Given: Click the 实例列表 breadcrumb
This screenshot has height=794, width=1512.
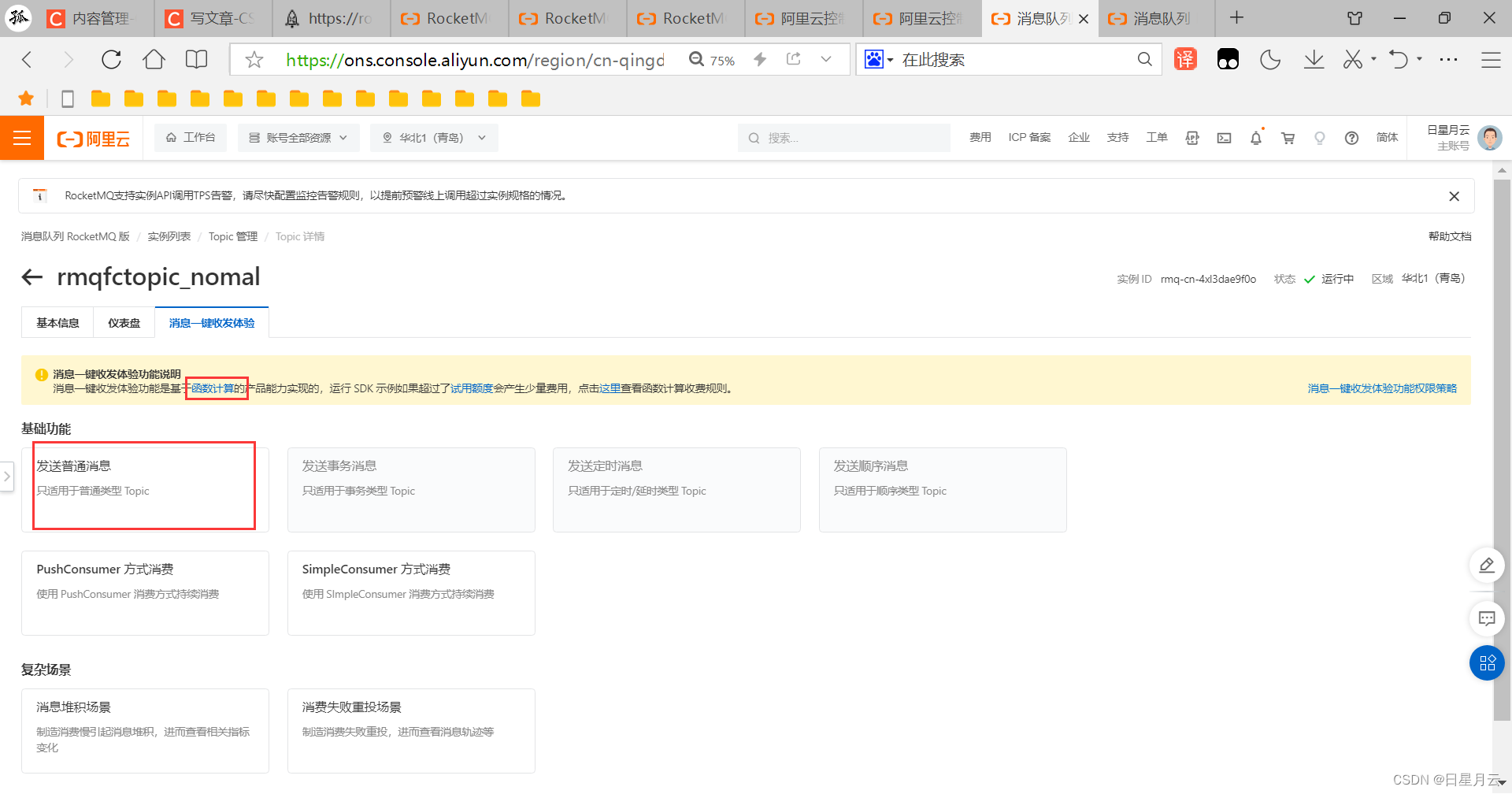Looking at the screenshot, I should click(169, 236).
